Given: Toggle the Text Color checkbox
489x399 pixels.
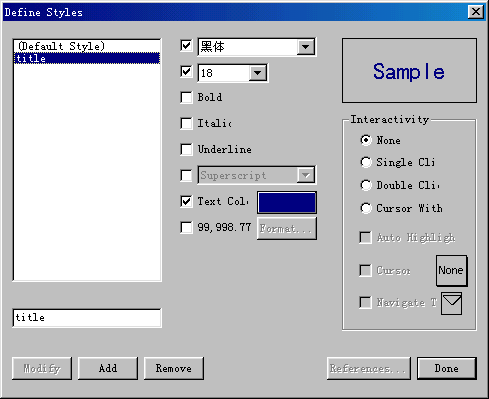Looking at the screenshot, I should pos(186,201).
